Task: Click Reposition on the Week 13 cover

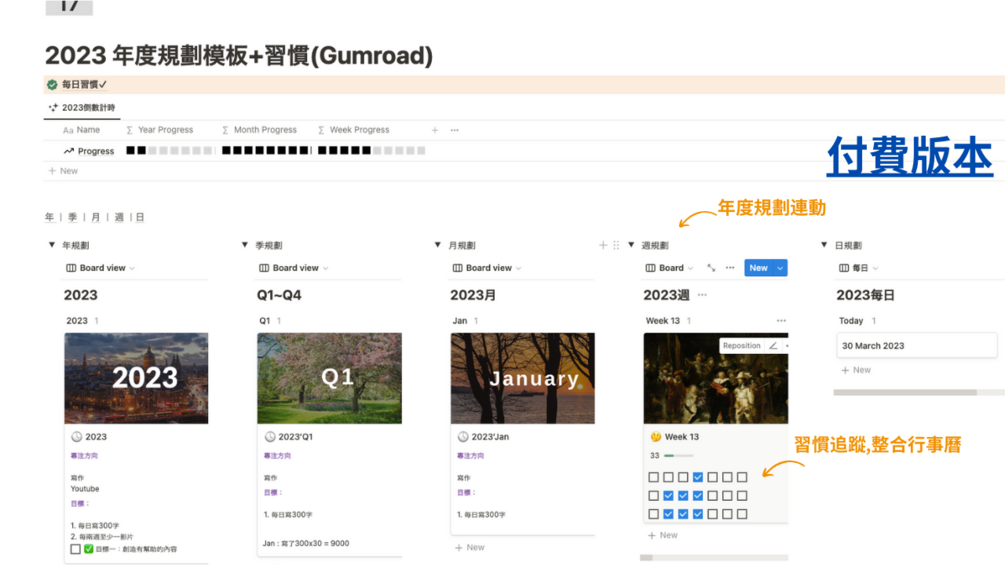Action: point(742,345)
